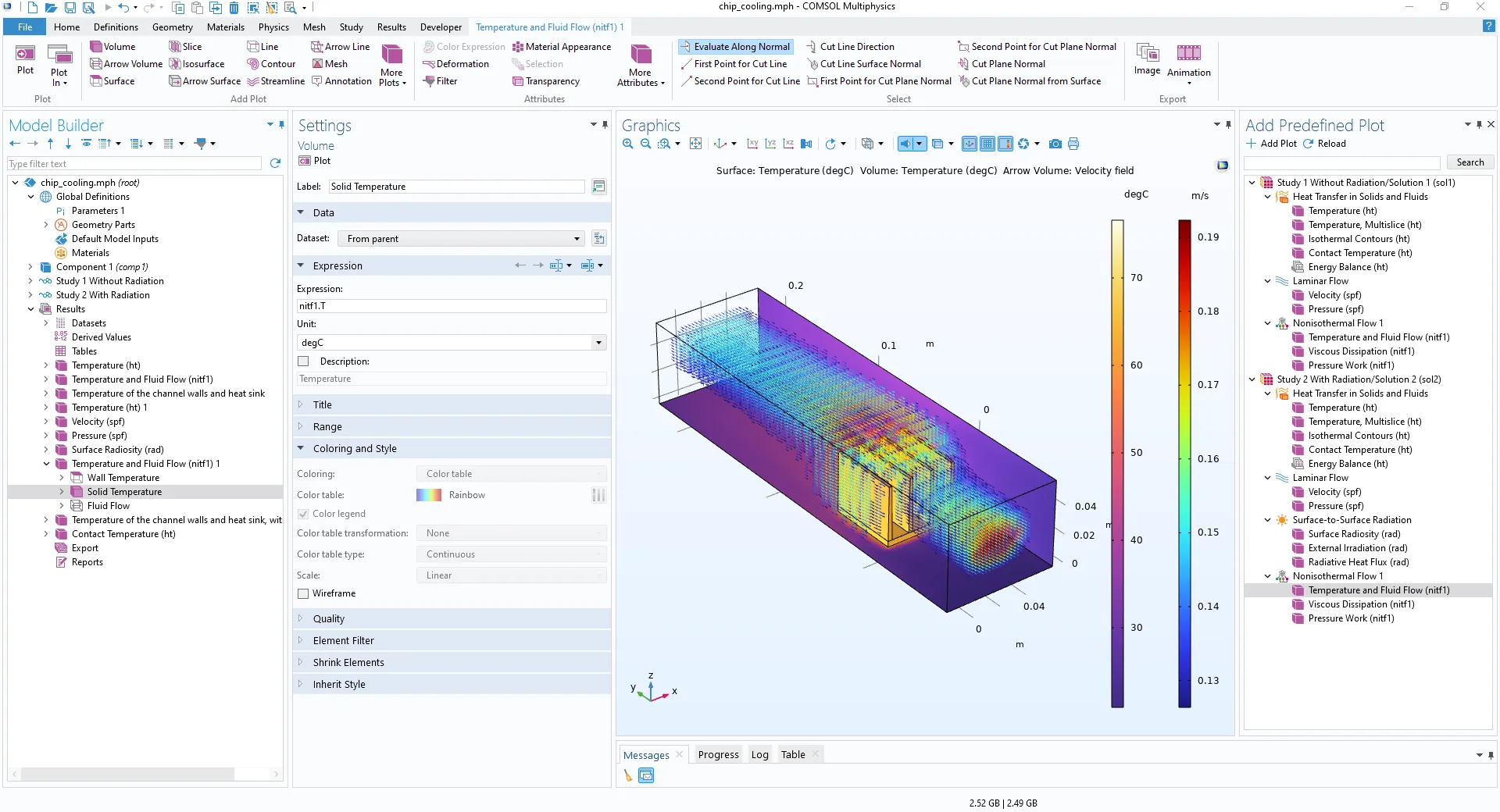
Task: Click the Print icon in Graphics toolbar
Action: 1073,144
